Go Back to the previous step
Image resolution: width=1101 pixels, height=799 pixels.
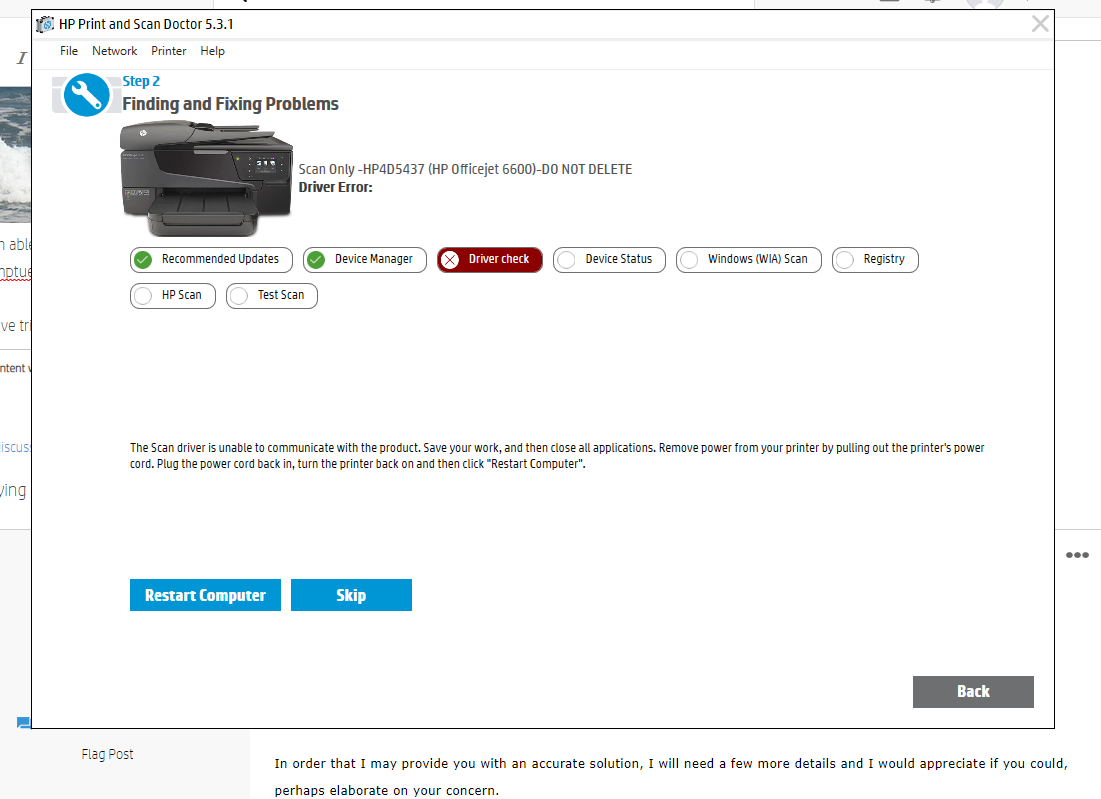point(973,692)
